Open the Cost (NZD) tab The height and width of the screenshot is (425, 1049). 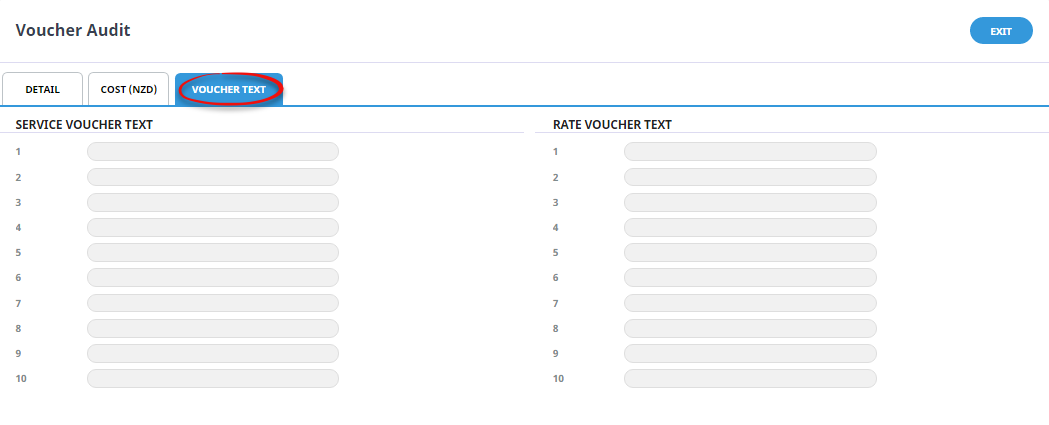(128, 89)
